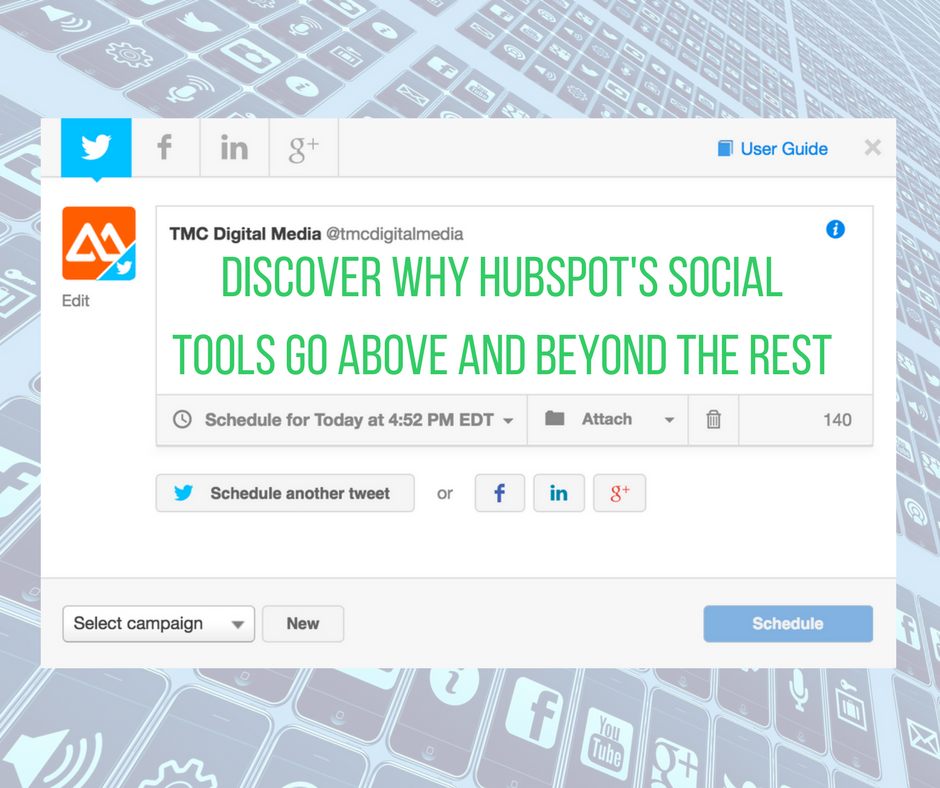Add a Google Plus post with g+ button
Viewport: 940px width, 788px height.
coord(619,493)
